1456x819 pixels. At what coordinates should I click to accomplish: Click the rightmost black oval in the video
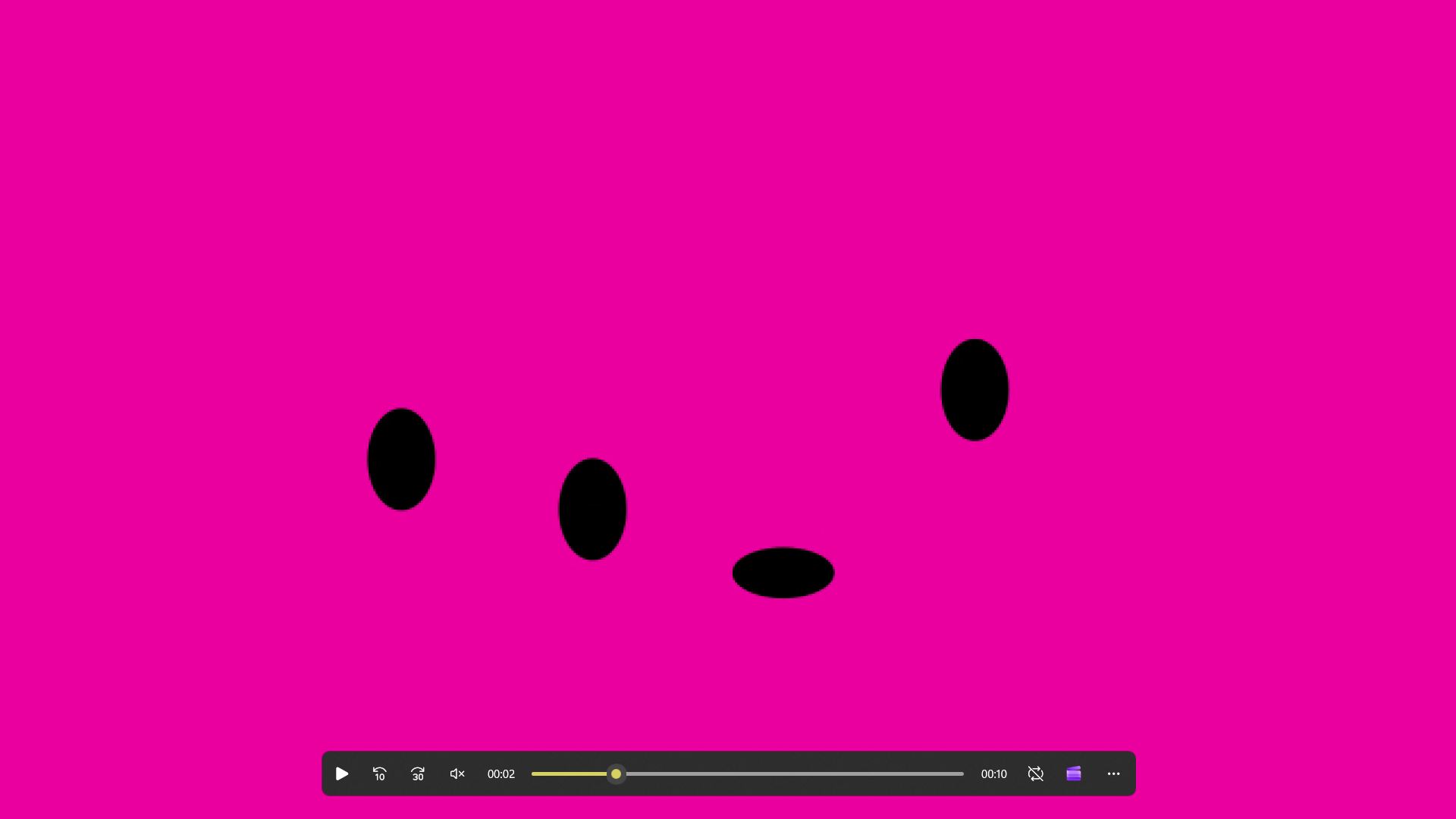click(x=974, y=390)
